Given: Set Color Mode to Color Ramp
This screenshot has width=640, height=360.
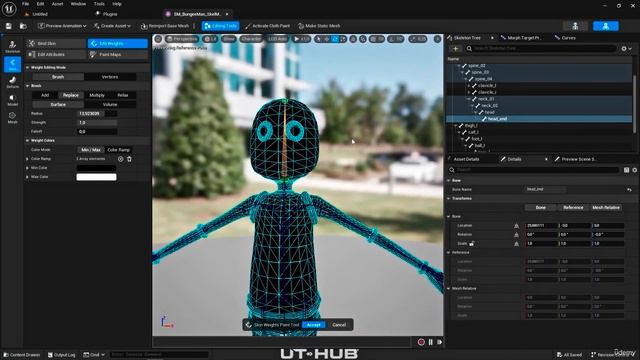Looking at the screenshot, I should click(x=118, y=150).
